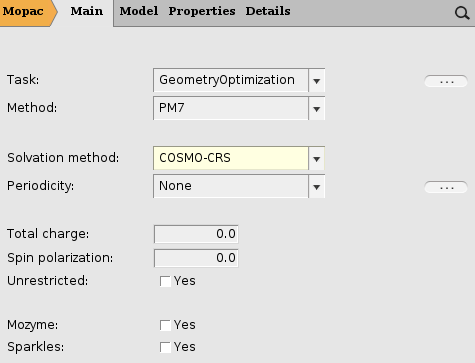Click the Total charge: label

point(48,234)
